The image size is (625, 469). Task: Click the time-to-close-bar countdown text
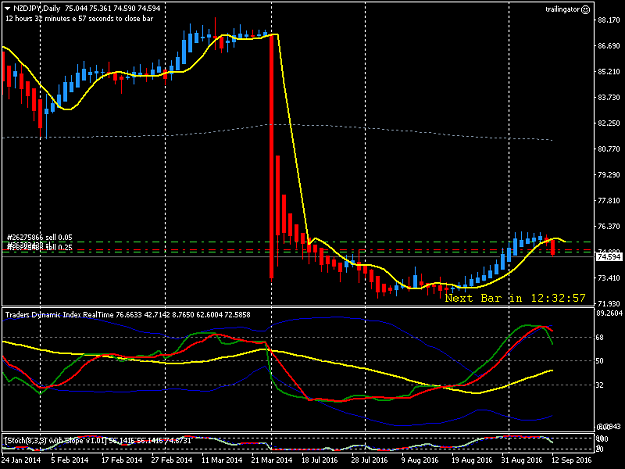(79, 18)
